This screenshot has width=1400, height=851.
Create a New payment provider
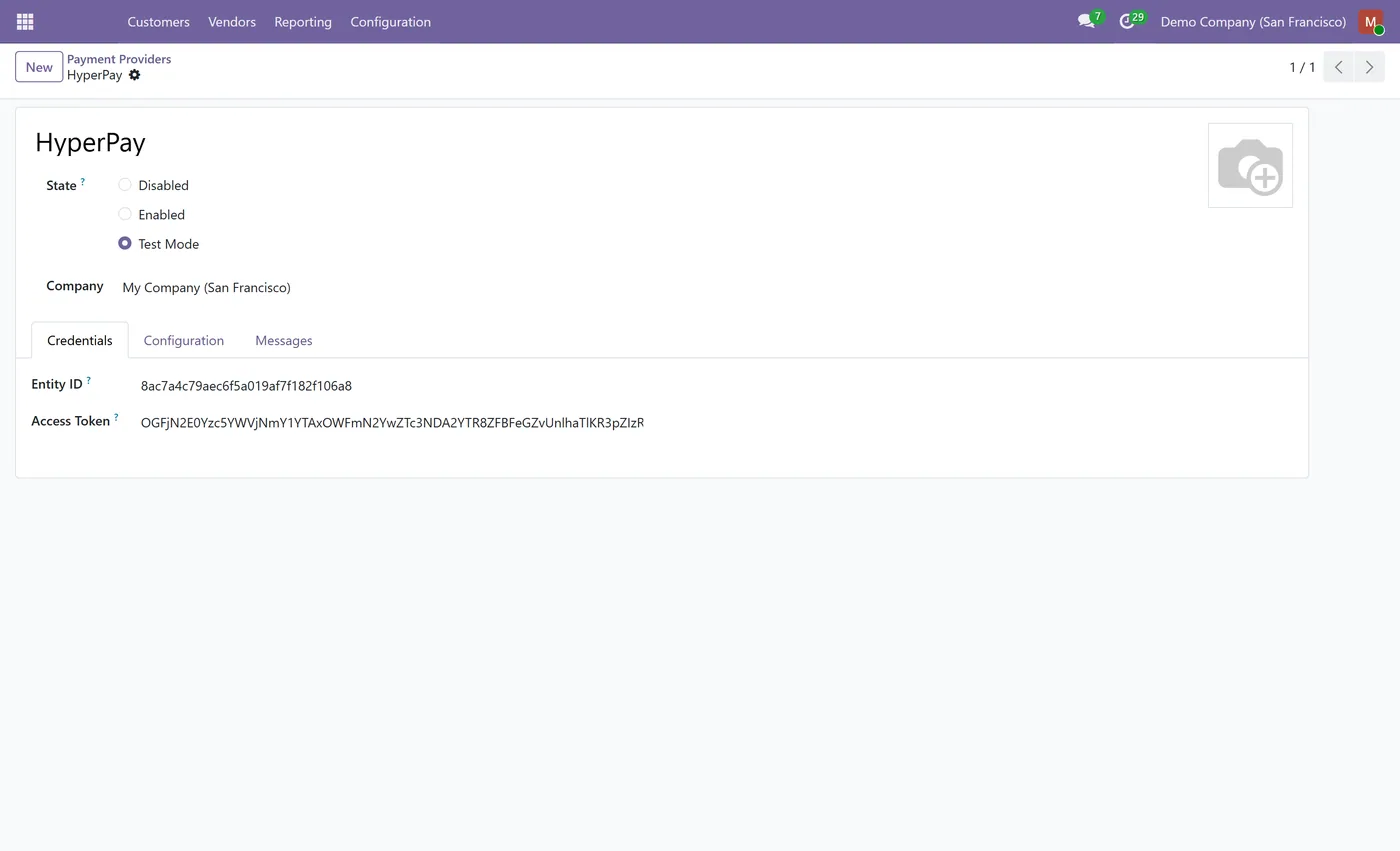(x=39, y=67)
